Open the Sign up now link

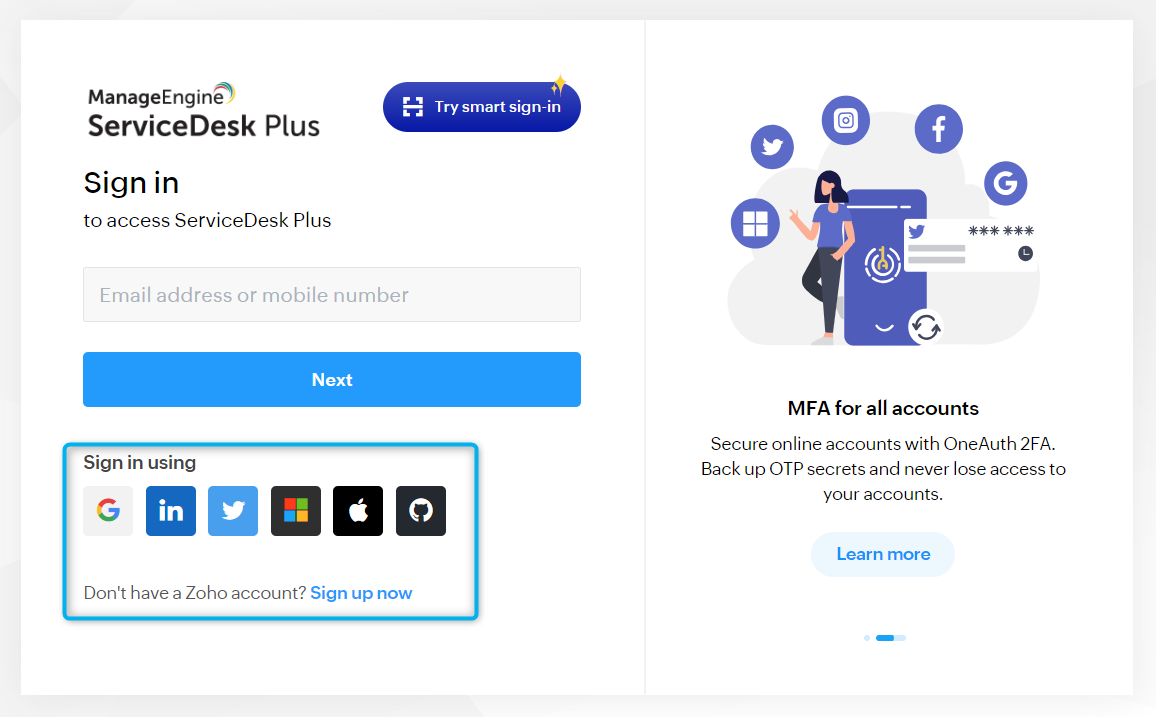pos(361,593)
